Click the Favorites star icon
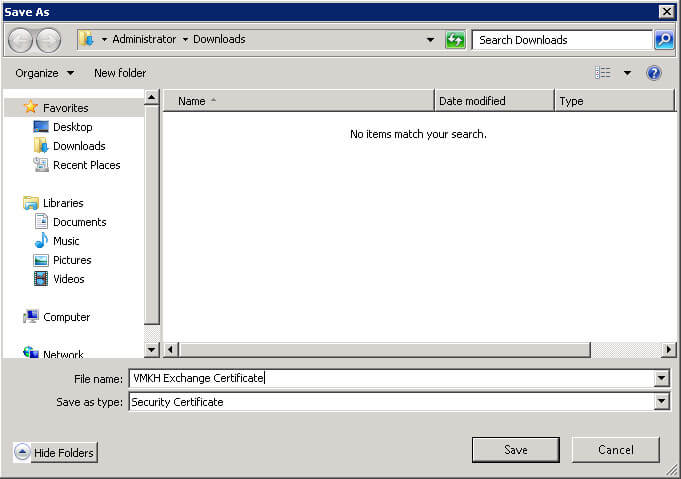The height and width of the screenshot is (479, 681). (x=30, y=107)
